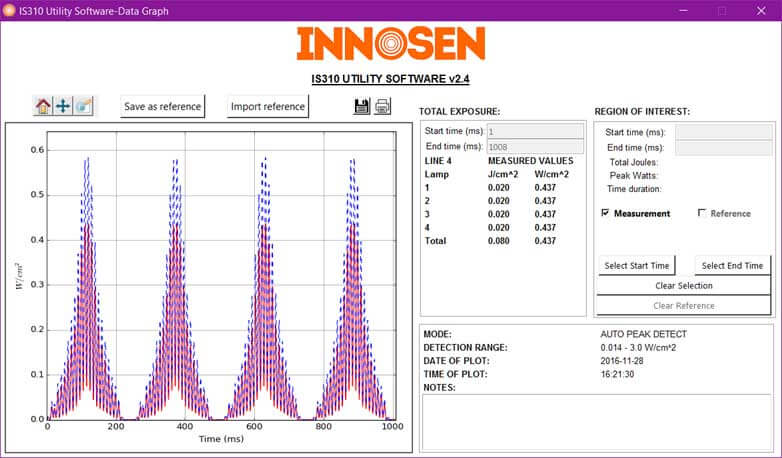Click Save as reference button
Screen dimensions: 782x458
pos(163,106)
